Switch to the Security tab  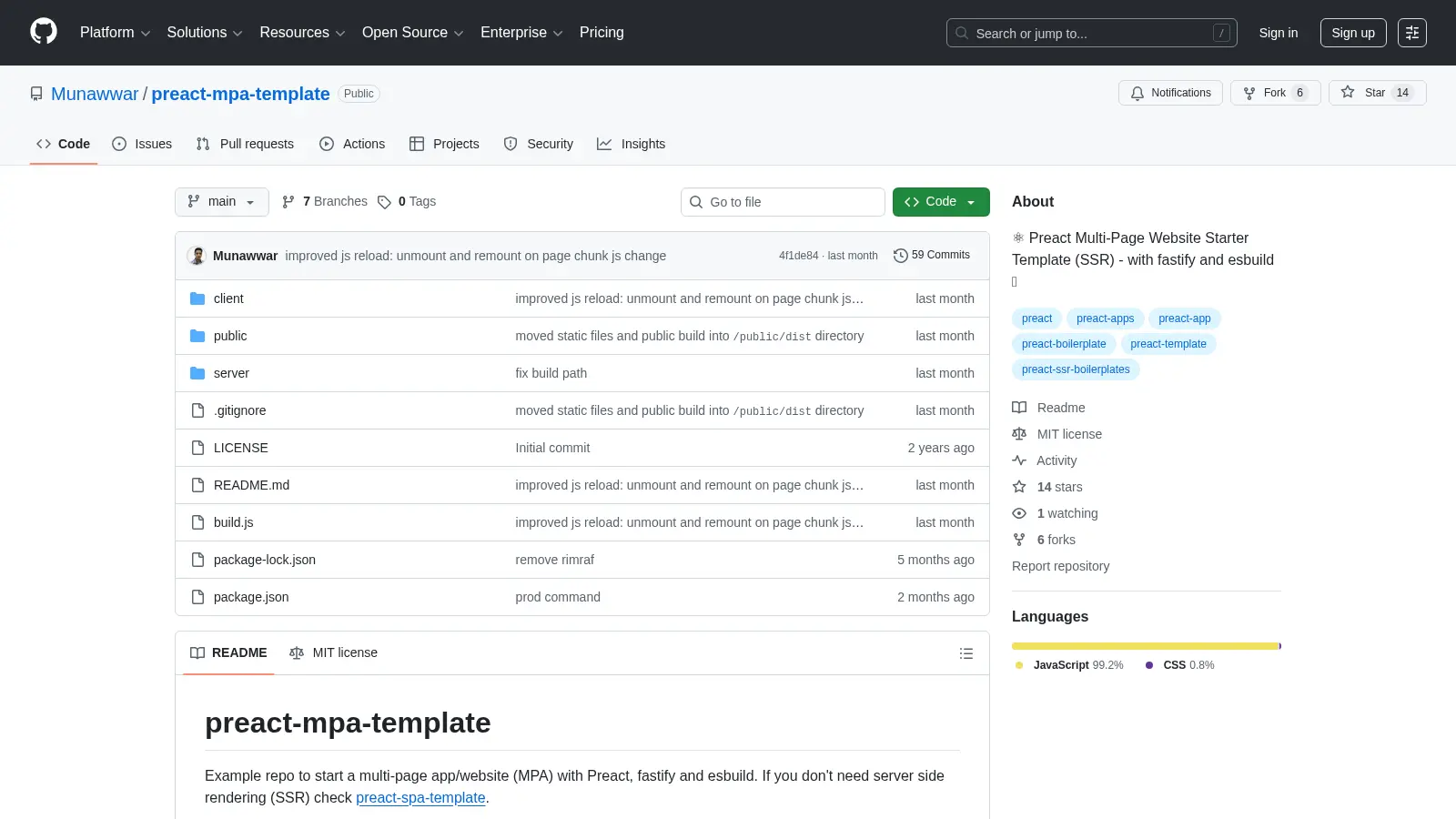(539, 144)
